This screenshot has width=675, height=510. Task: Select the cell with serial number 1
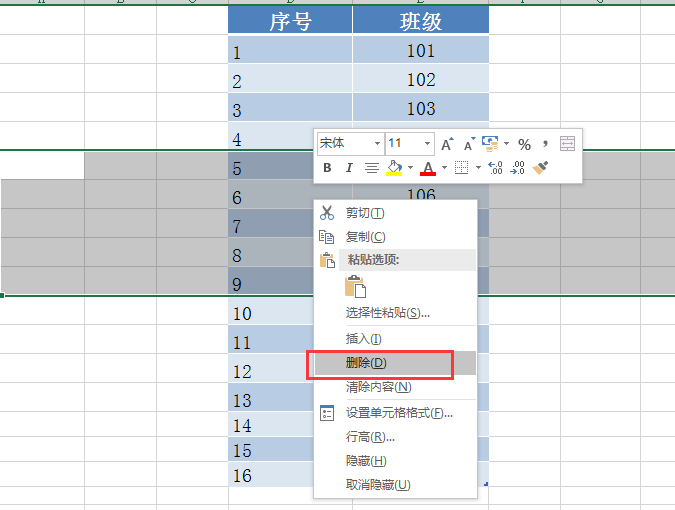click(x=290, y=49)
